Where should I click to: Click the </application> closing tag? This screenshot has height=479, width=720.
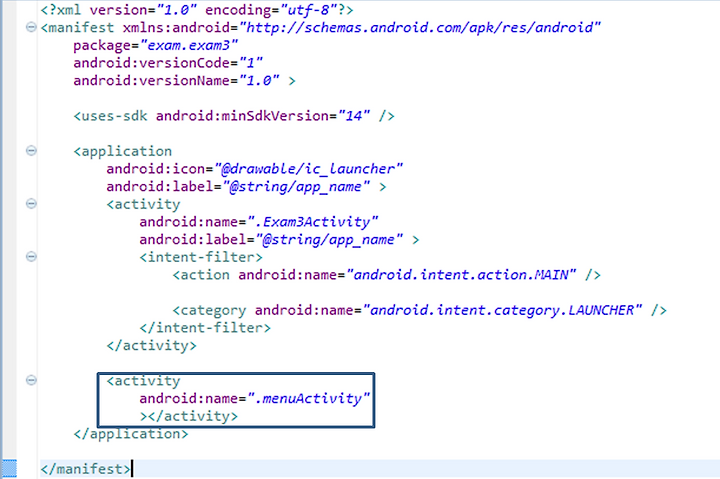point(131,434)
